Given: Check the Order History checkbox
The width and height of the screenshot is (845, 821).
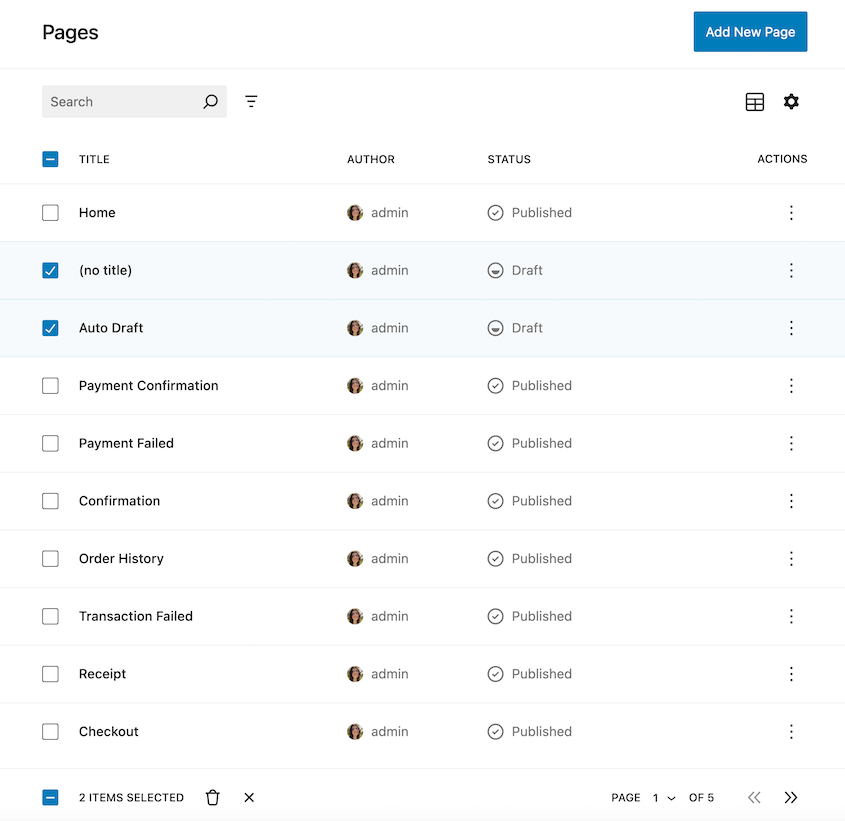Looking at the screenshot, I should [x=50, y=558].
